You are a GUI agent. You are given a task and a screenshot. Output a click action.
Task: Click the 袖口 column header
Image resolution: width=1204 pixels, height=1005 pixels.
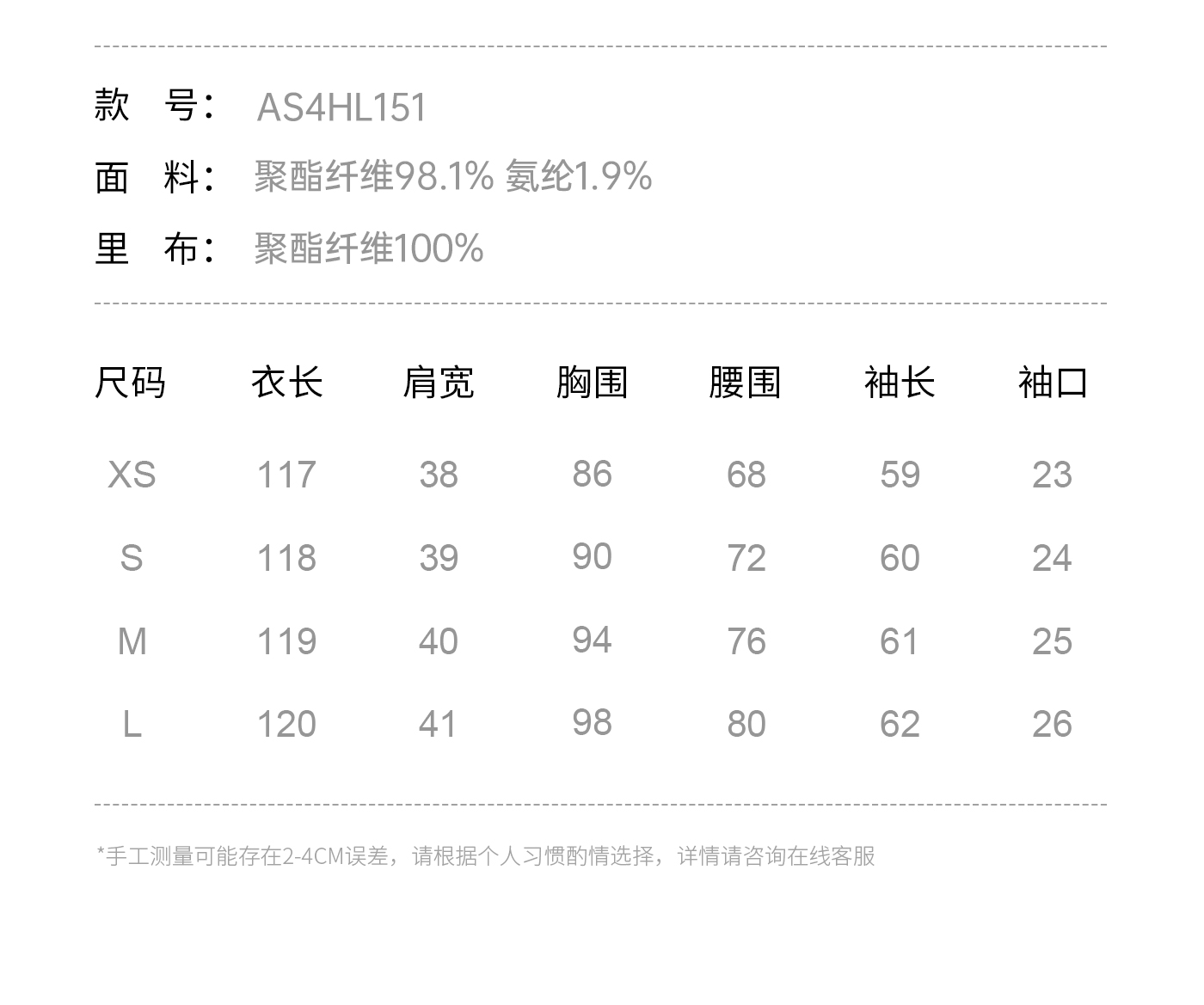click(1053, 383)
